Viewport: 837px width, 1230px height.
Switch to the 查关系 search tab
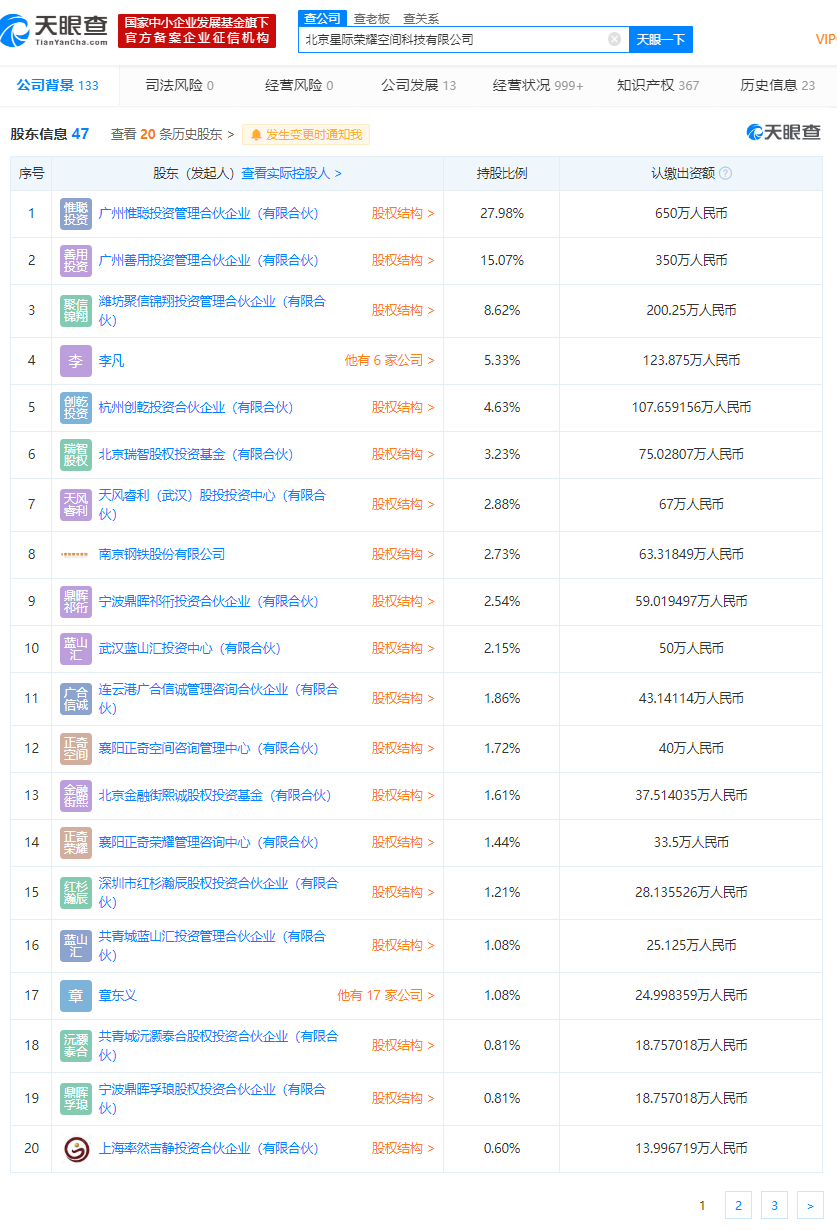(x=421, y=18)
